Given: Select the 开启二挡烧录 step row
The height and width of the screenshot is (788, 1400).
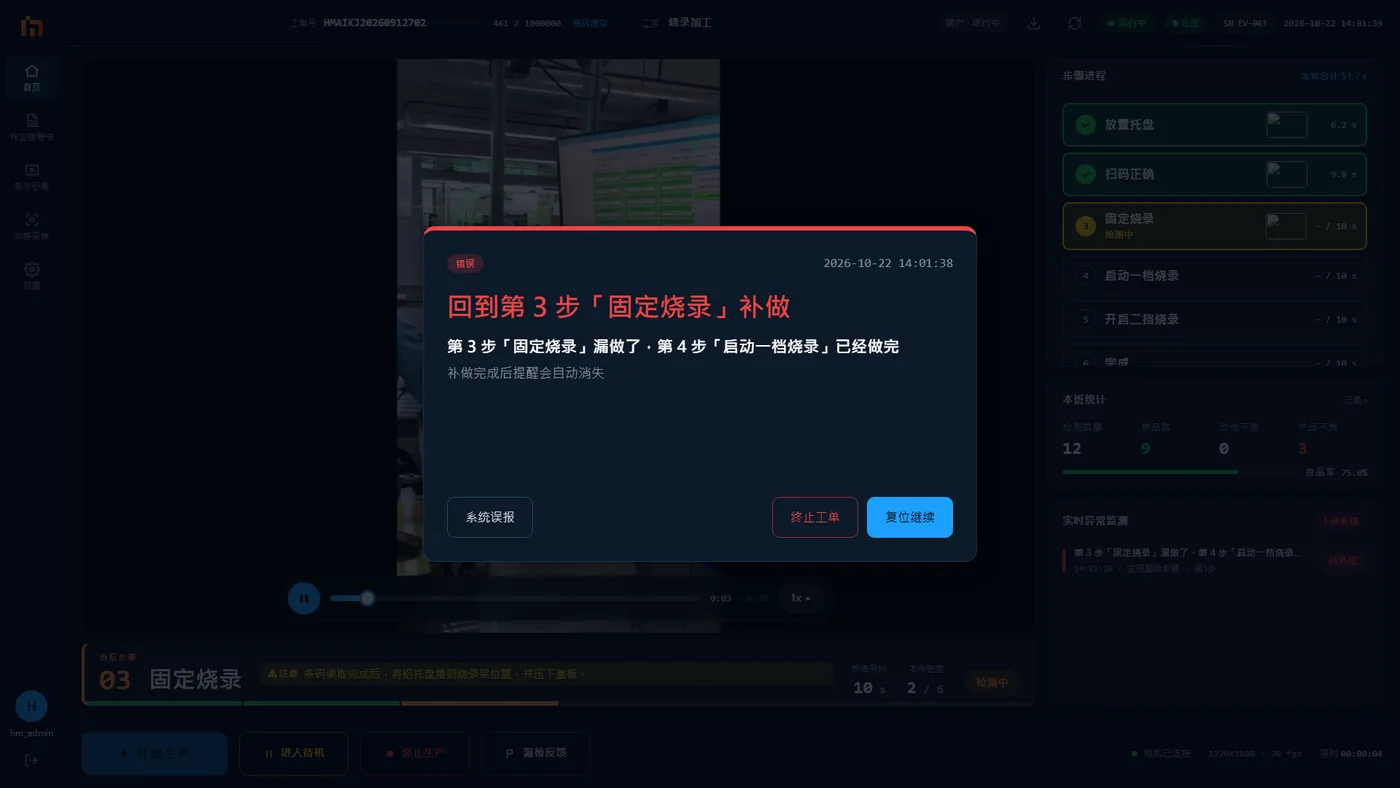Looking at the screenshot, I should [x=1214, y=320].
